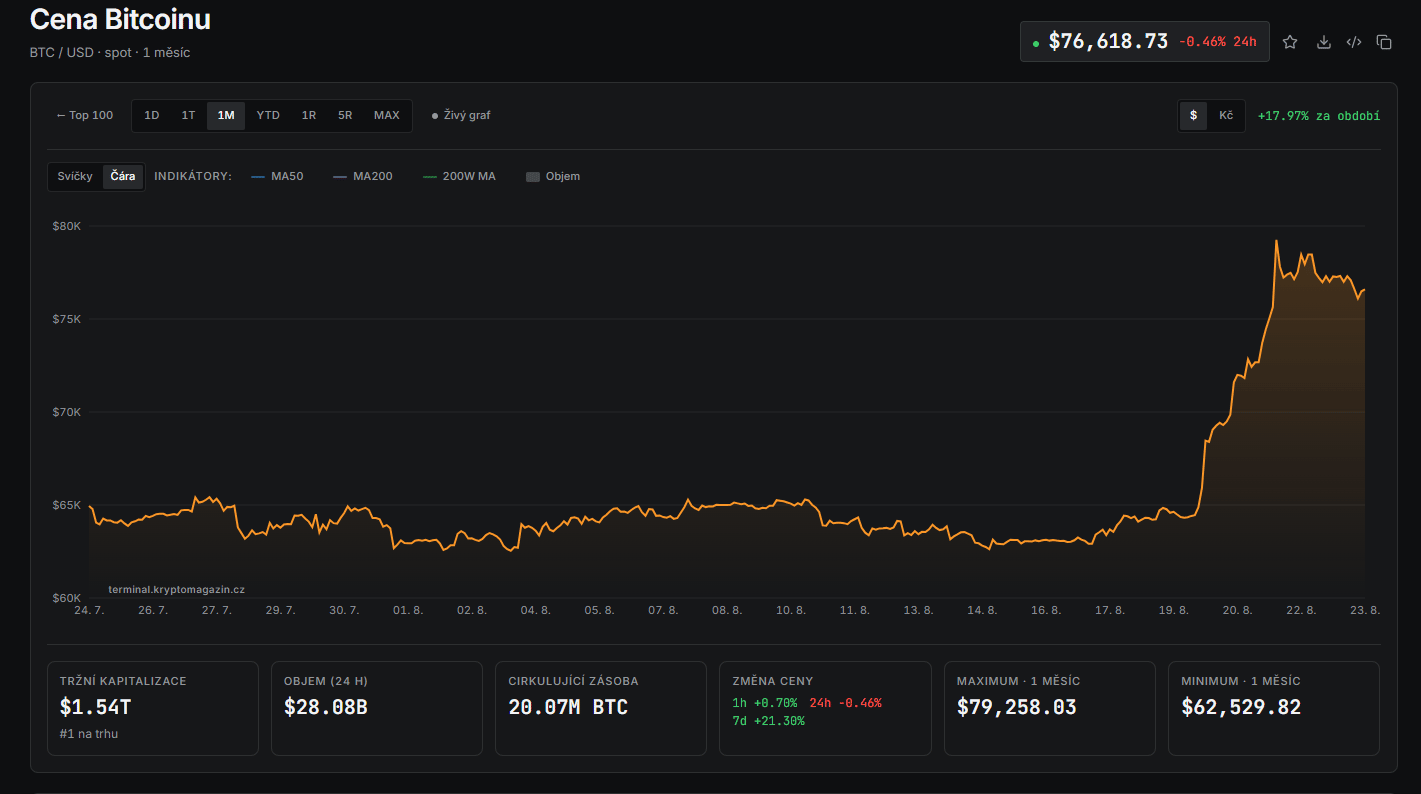Click the $76,618.73 current price badge
Viewport: 1421px width, 794px height.
tap(1145, 42)
